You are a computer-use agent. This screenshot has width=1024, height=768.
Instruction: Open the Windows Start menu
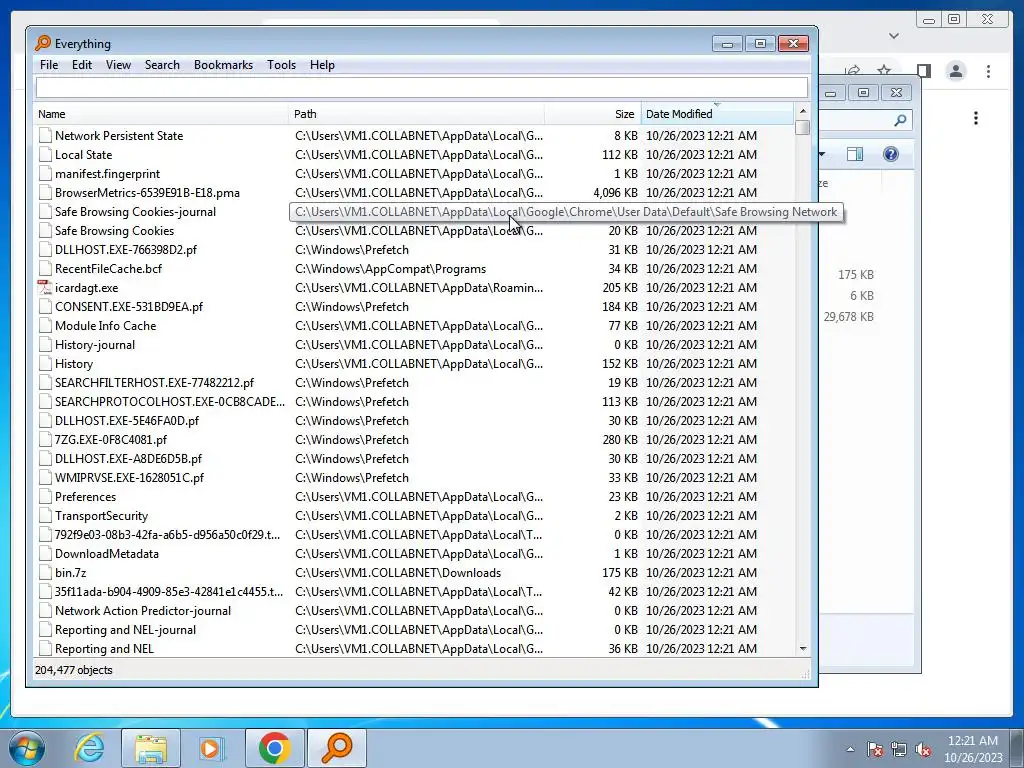click(27, 748)
